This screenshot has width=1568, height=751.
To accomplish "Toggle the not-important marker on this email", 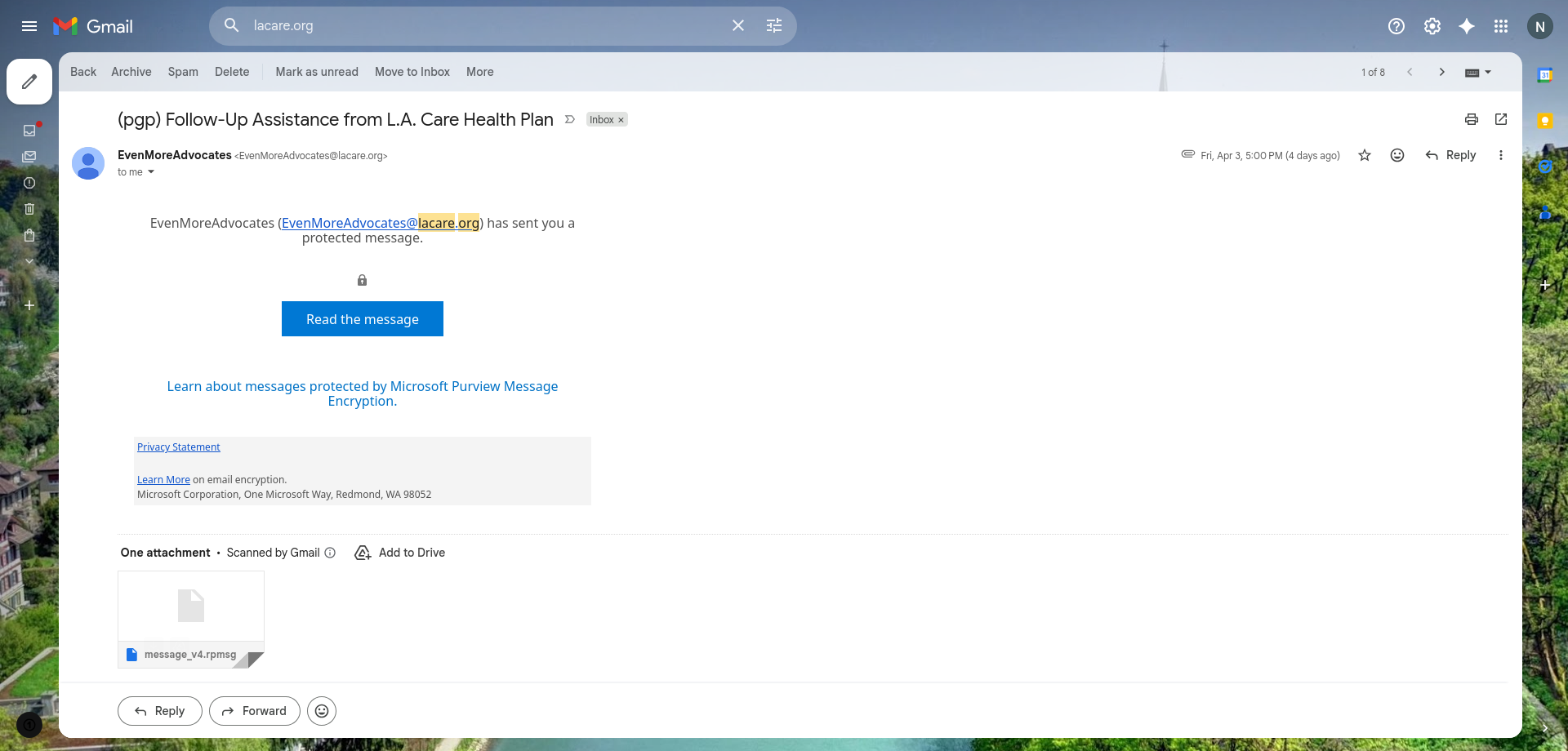I will (x=568, y=119).
